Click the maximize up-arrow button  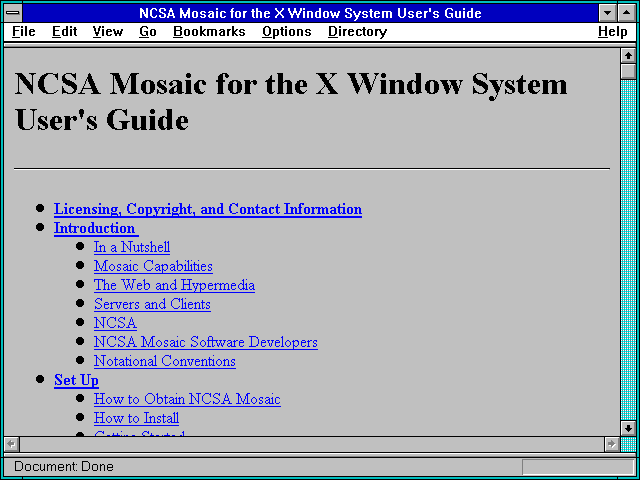point(627,13)
